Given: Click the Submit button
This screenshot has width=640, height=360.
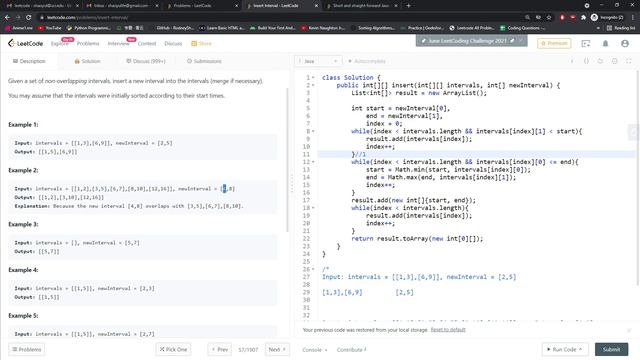Looking at the screenshot, I should 611,349.
